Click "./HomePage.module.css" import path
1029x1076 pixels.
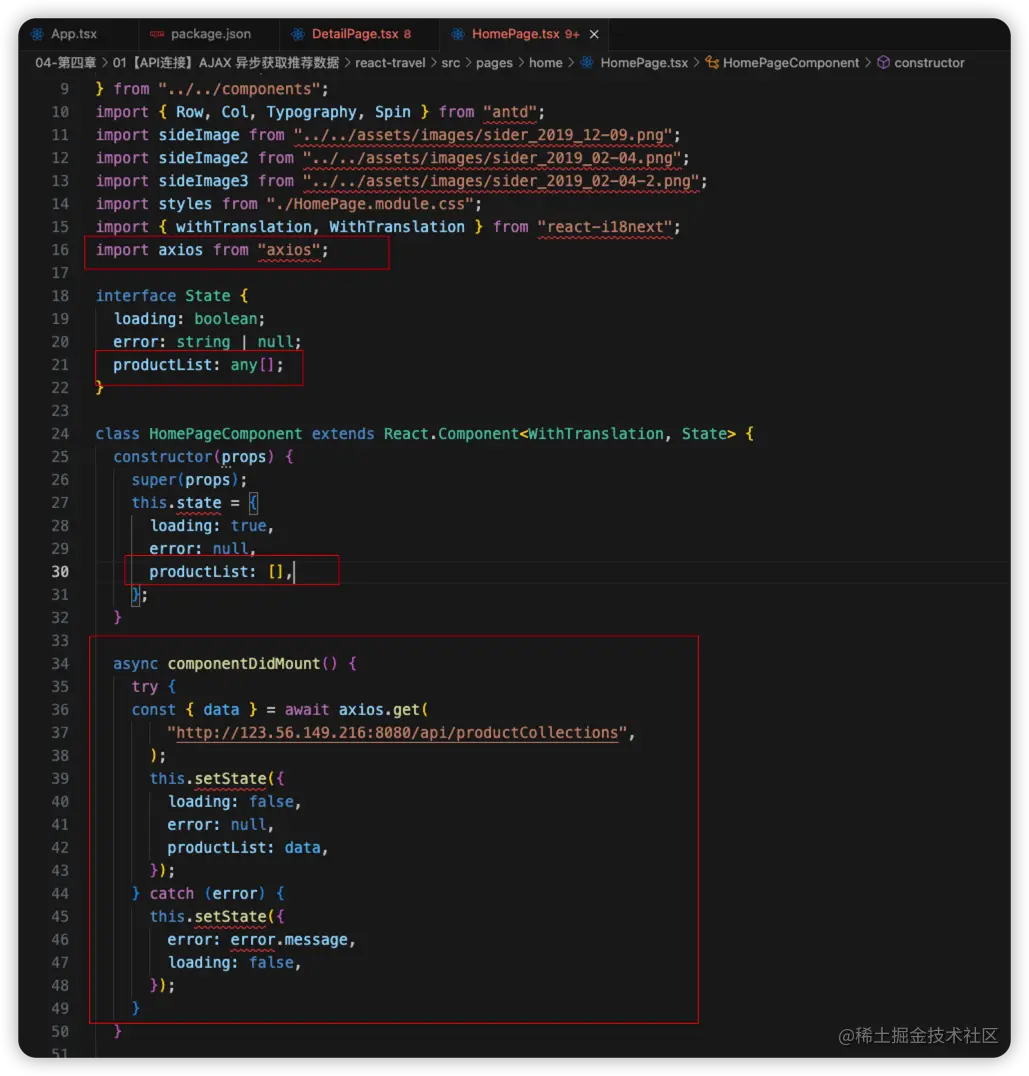point(370,204)
